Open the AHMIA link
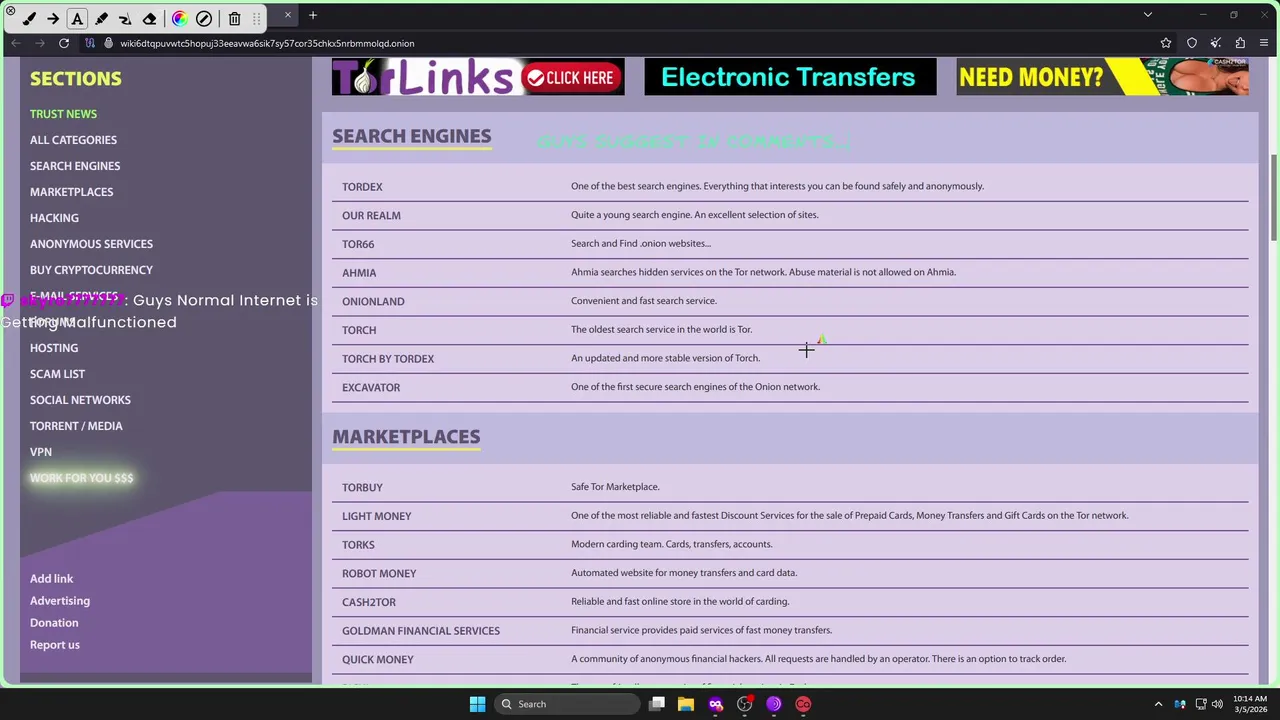This screenshot has height=720, width=1280. coord(359,273)
